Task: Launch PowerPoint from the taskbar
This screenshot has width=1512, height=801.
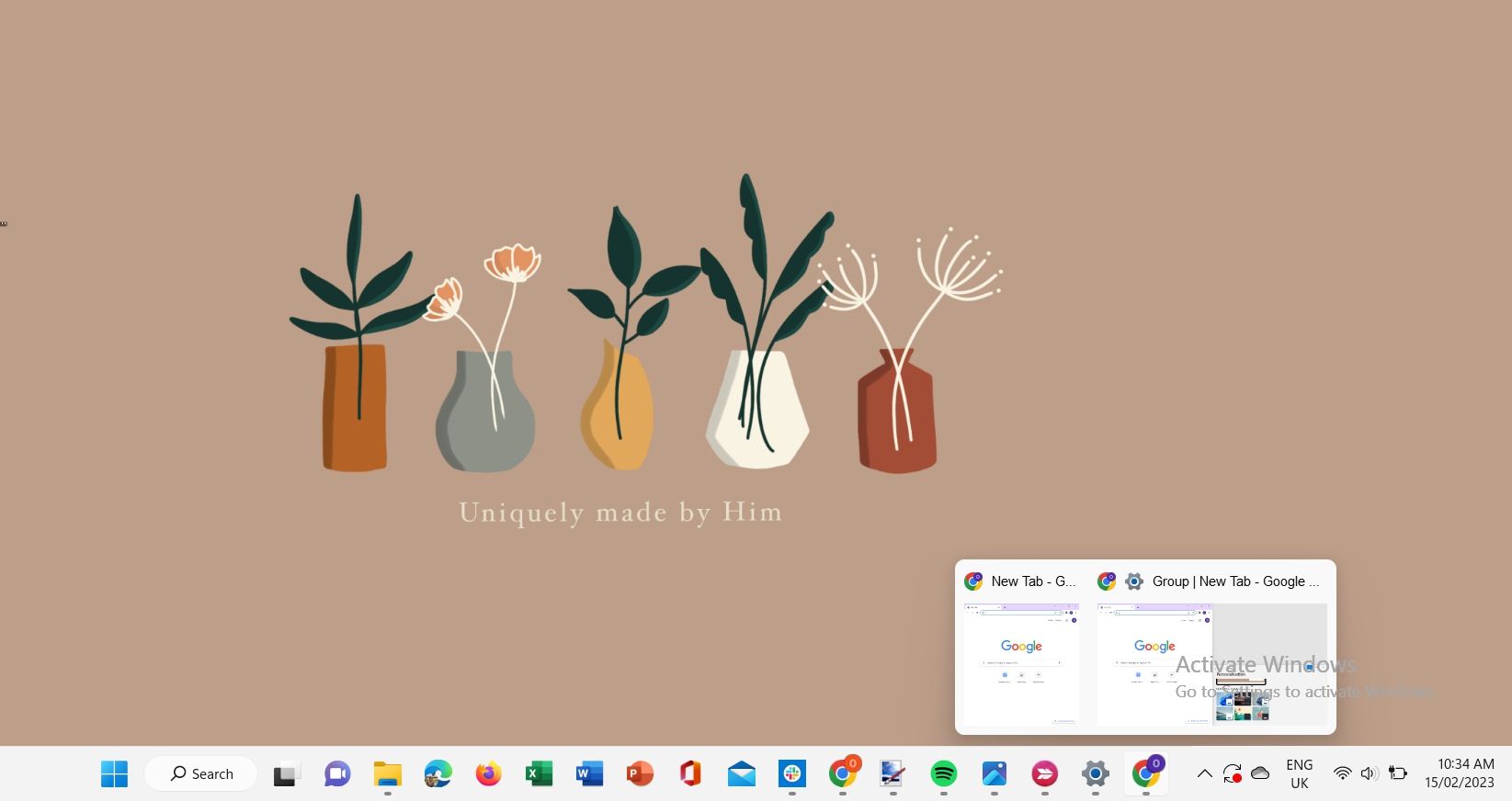Action: (640, 774)
